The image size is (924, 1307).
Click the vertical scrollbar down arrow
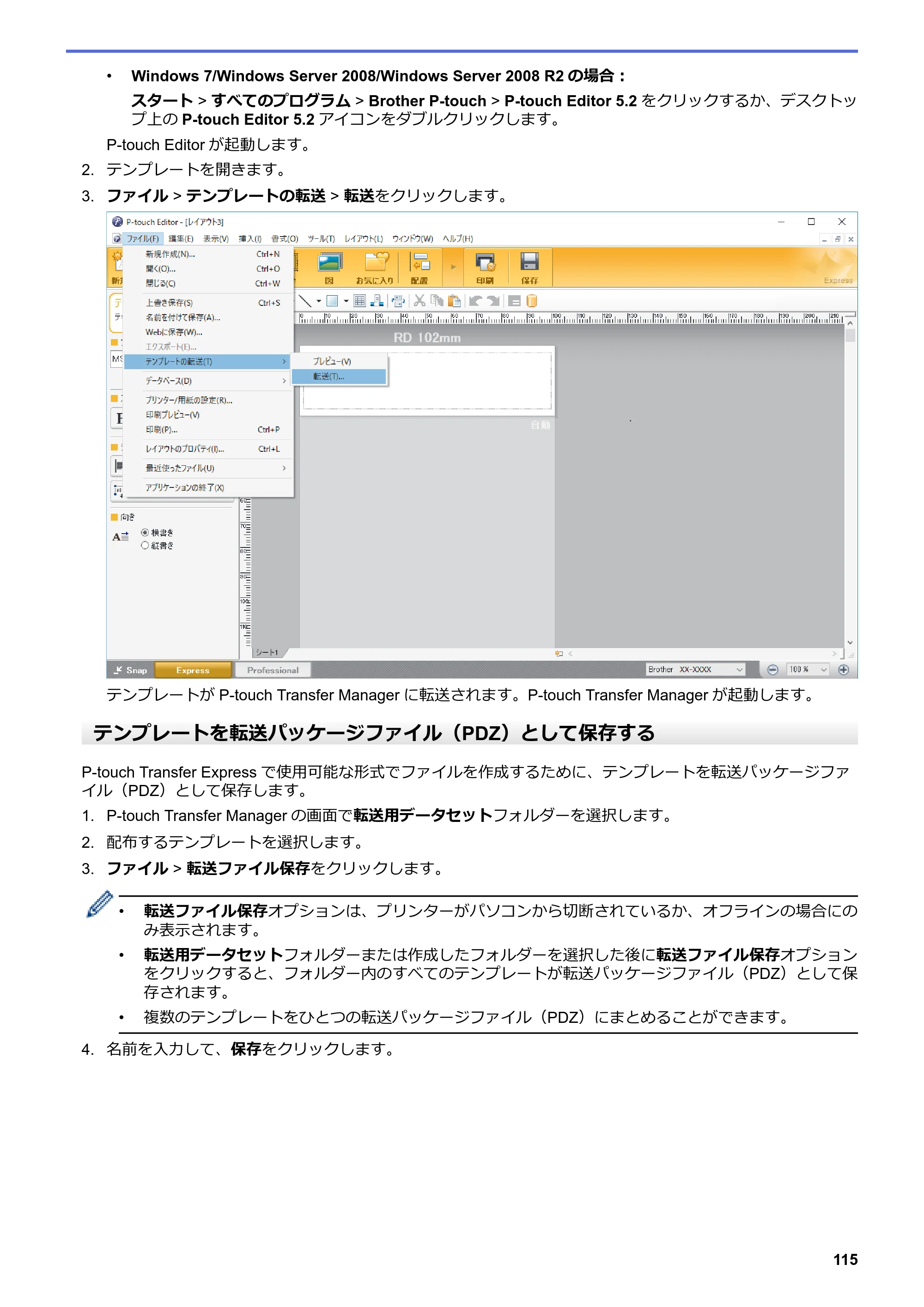tap(850, 643)
